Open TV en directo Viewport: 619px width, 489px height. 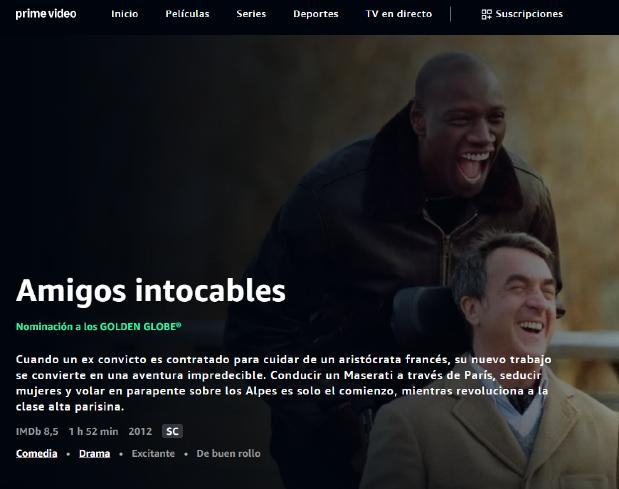coord(399,14)
